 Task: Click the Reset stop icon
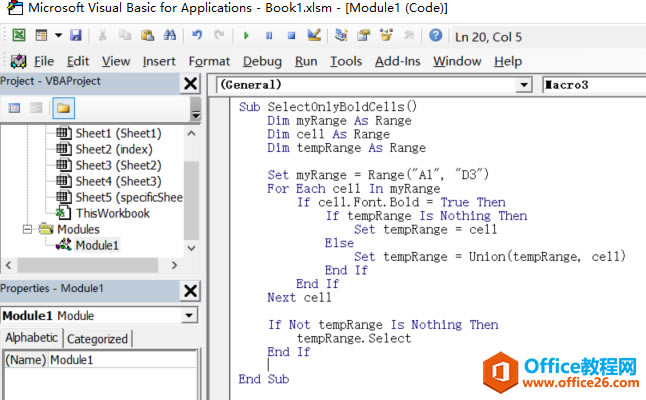pos(291,36)
